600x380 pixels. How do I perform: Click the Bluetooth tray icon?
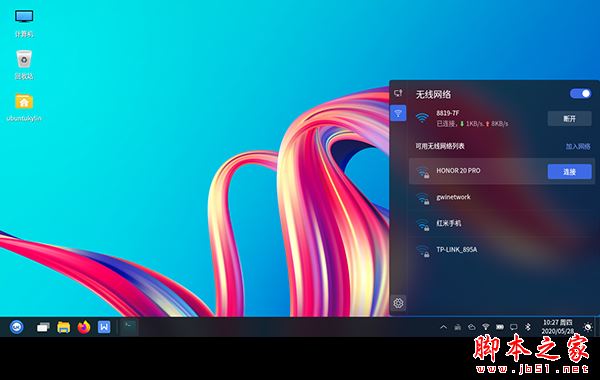point(528,327)
